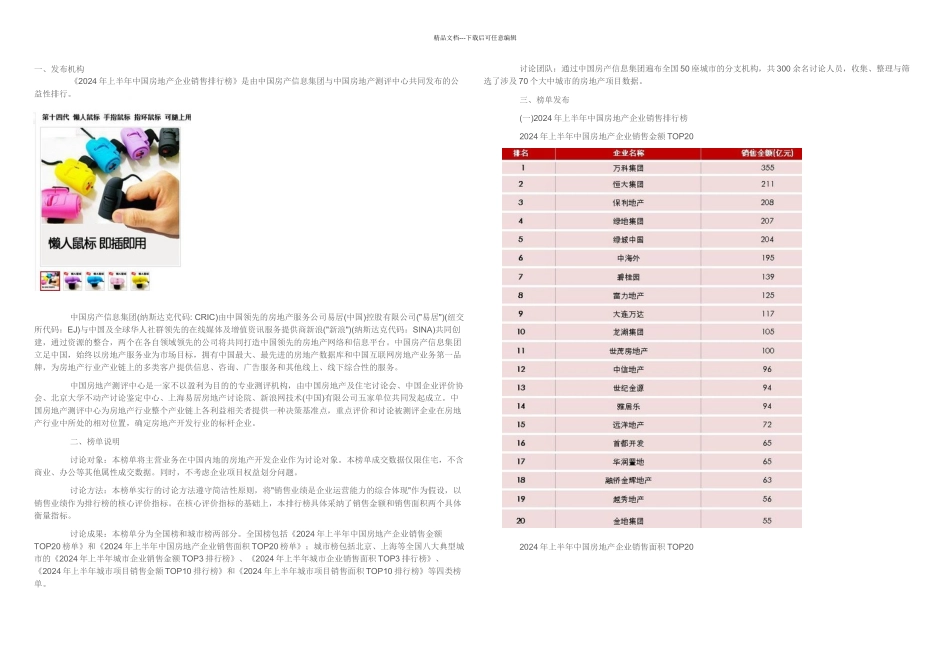This screenshot has width=950, height=672.
Task: Click the sales value 117
Action: click(x=768, y=313)
